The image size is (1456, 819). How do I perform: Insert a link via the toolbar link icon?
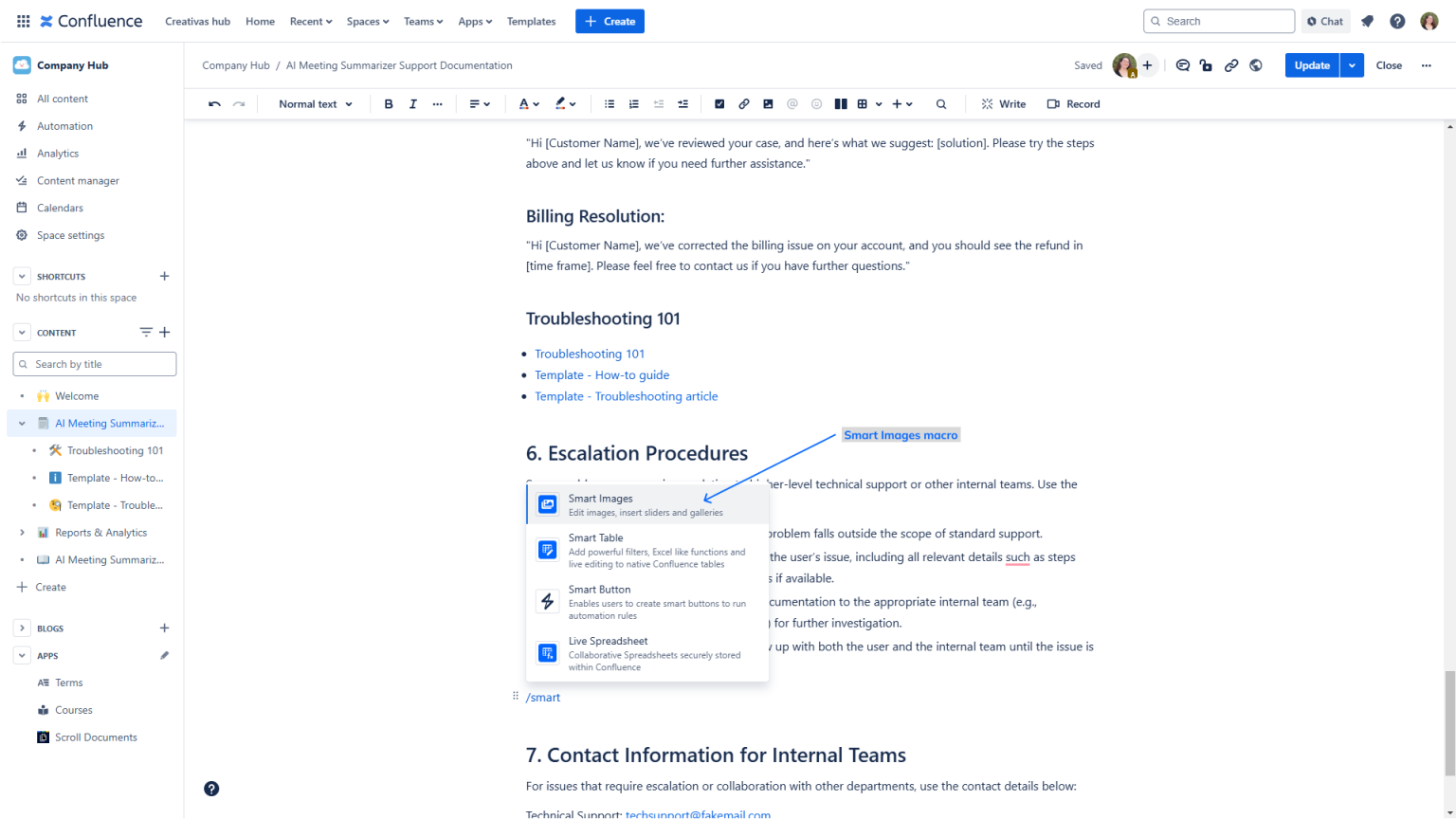[743, 103]
